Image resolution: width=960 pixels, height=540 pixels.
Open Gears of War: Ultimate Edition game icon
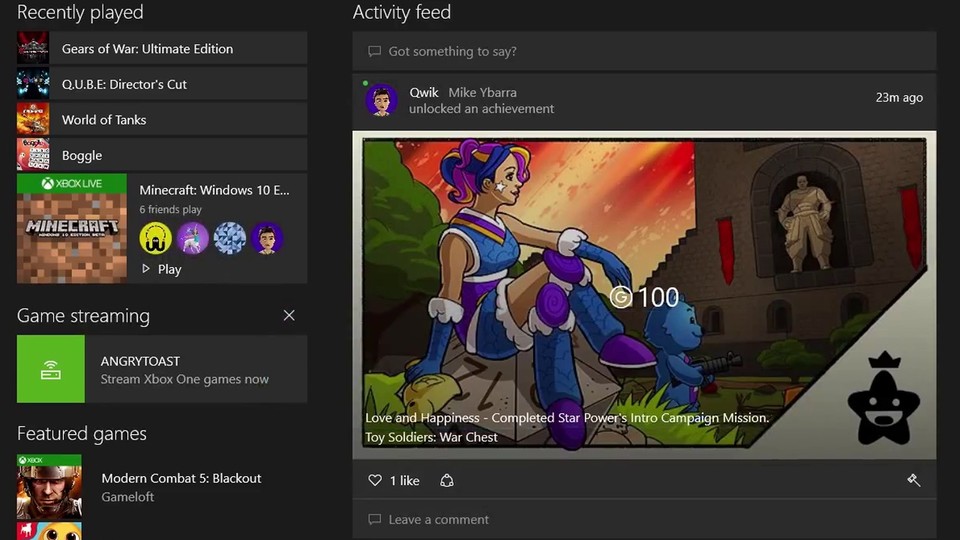click(x=33, y=49)
